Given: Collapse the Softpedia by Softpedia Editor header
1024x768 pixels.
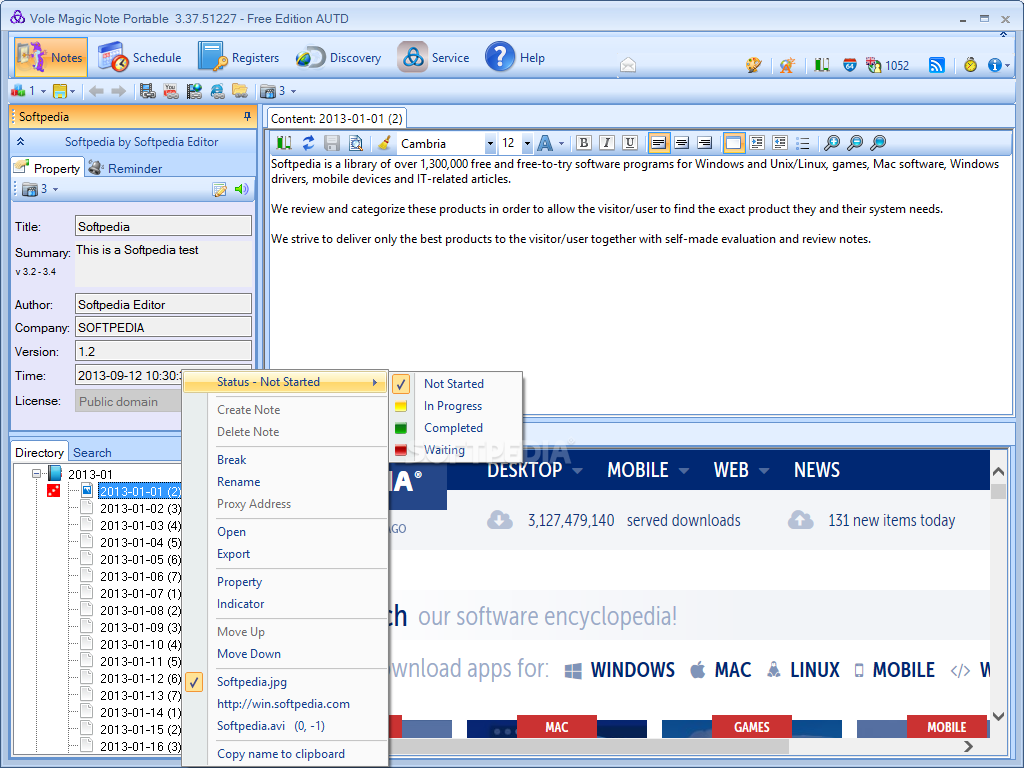Looking at the screenshot, I should 20,142.
